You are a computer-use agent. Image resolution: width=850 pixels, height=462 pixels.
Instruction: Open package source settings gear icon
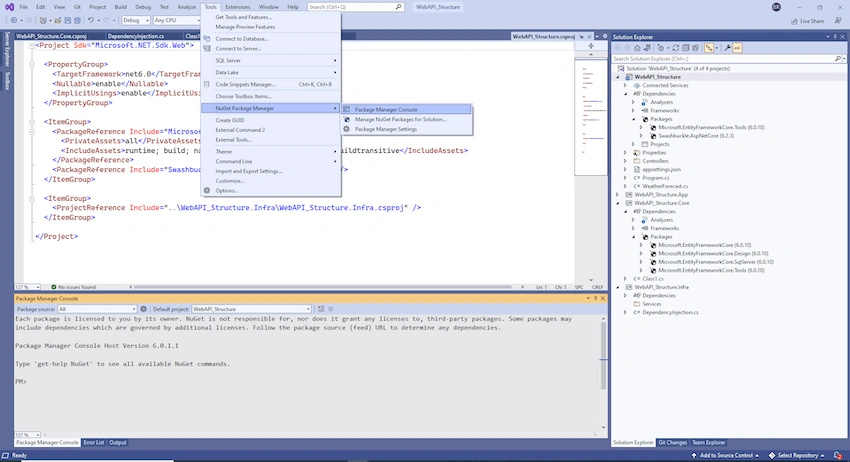click(144, 309)
